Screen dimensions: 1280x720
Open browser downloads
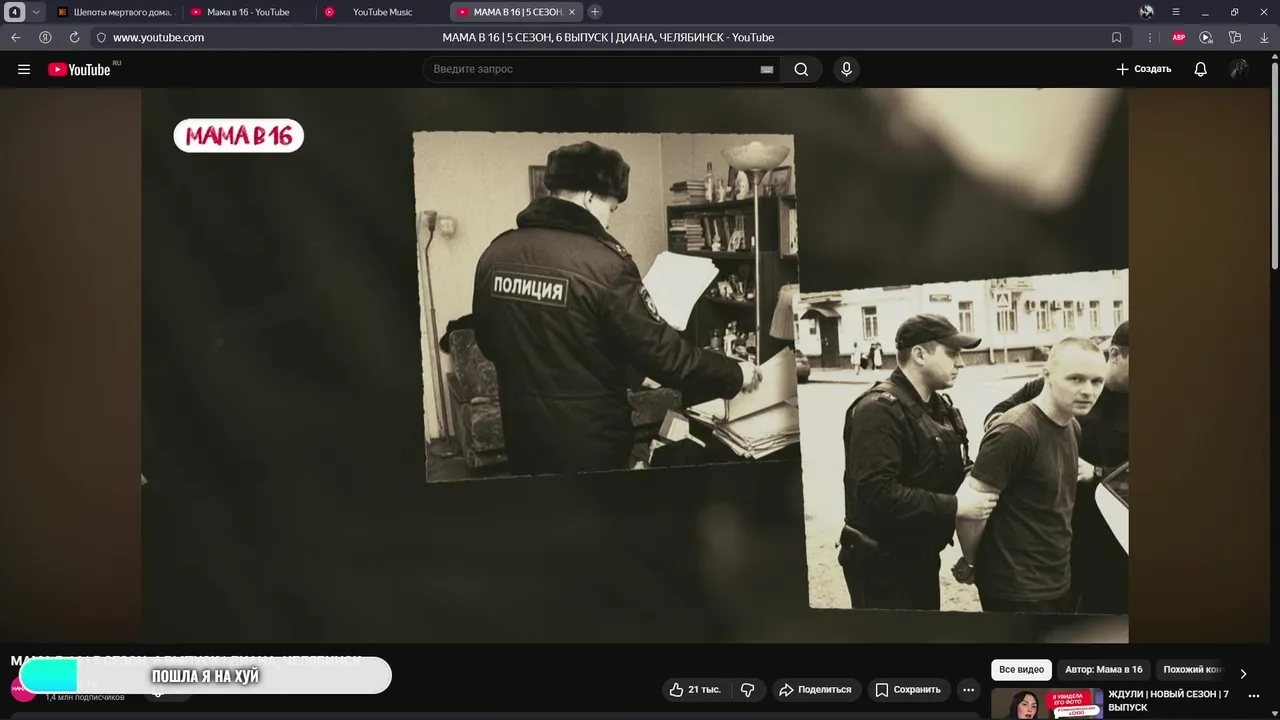[x=1263, y=37]
